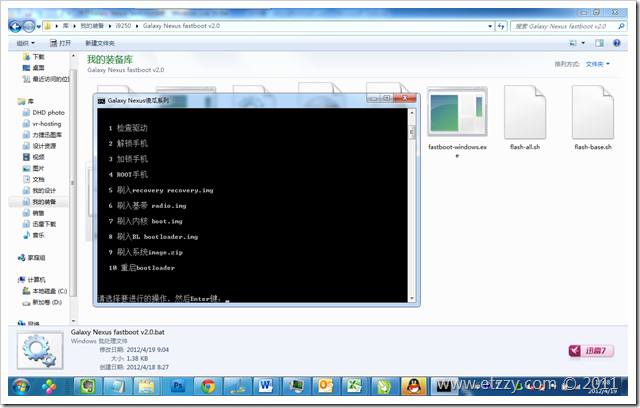Image resolution: width=640 pixels, height=408 pixels.
Task: Select the flash-base.sh file
Action: [593, 118]
